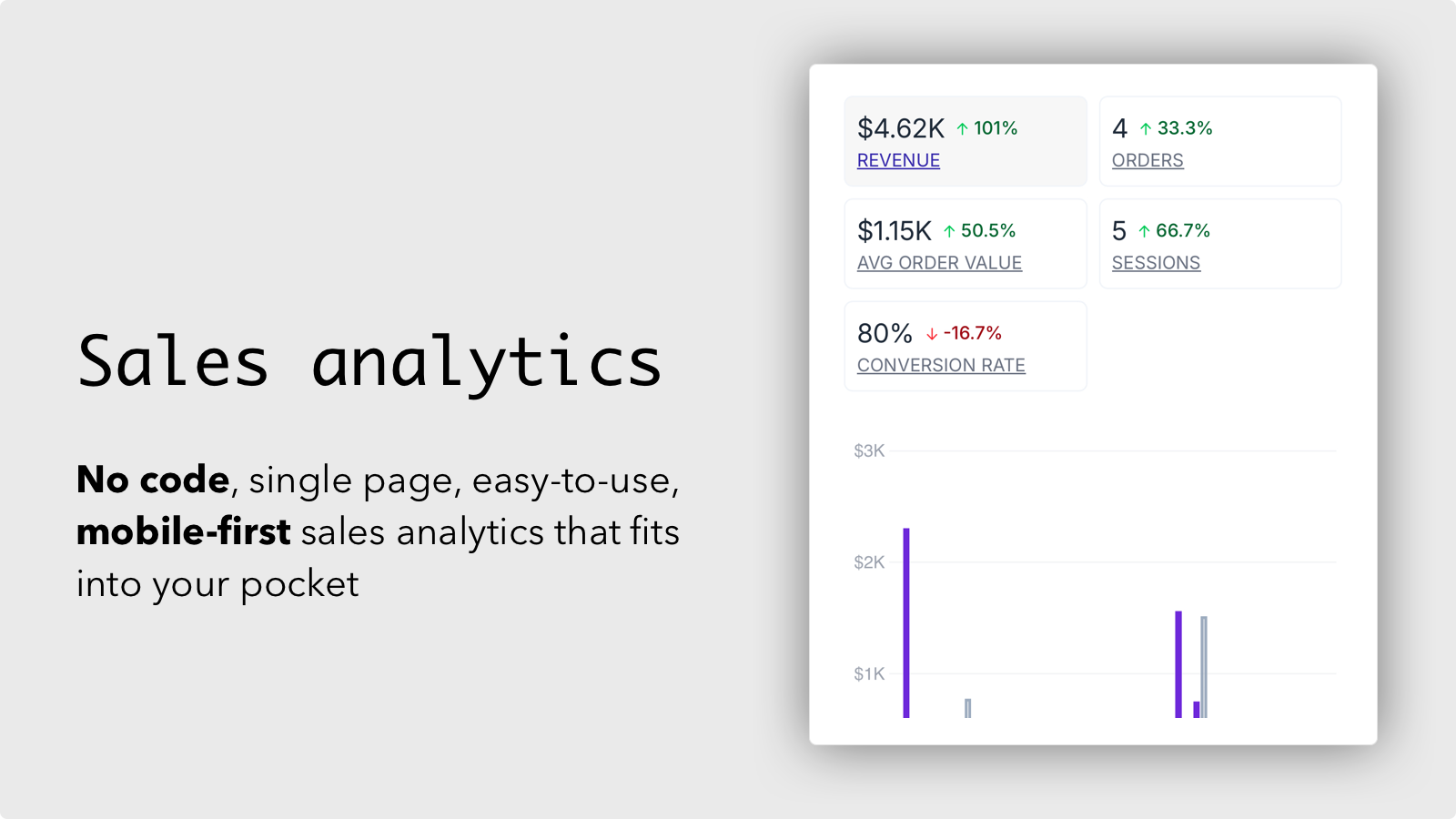Select the 80% conversion rate card

[966, 346]
